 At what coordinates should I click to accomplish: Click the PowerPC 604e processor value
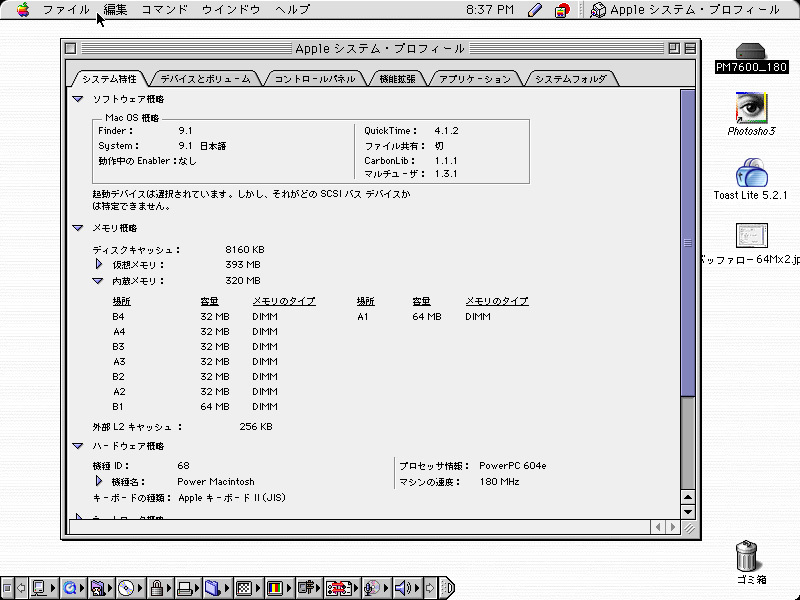coord(512,466)
